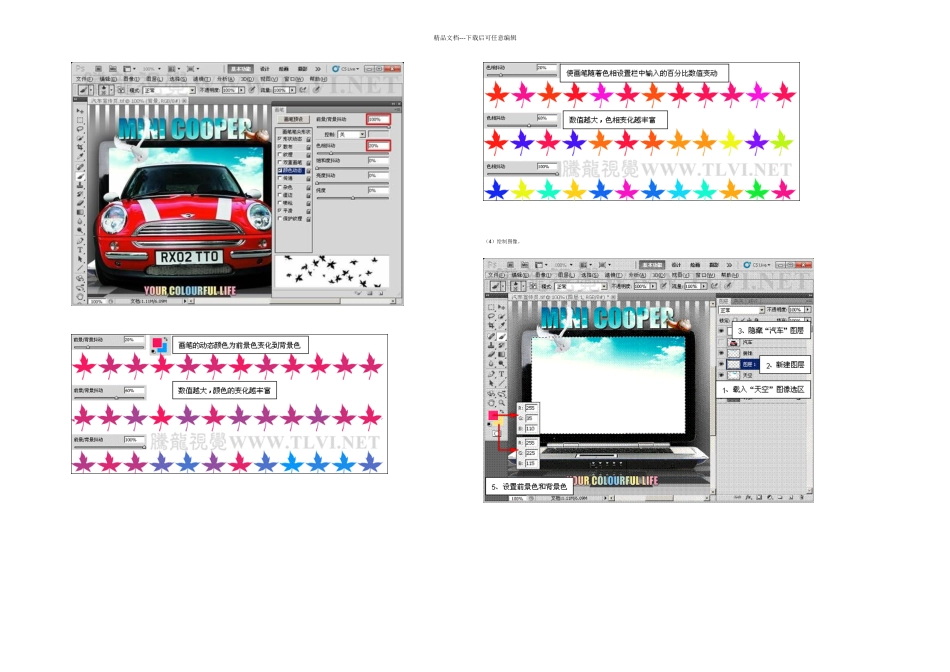Select Rectangular Marquee tool in car window
The width and height of the screenshot is (950, 672).
point(80,120)
